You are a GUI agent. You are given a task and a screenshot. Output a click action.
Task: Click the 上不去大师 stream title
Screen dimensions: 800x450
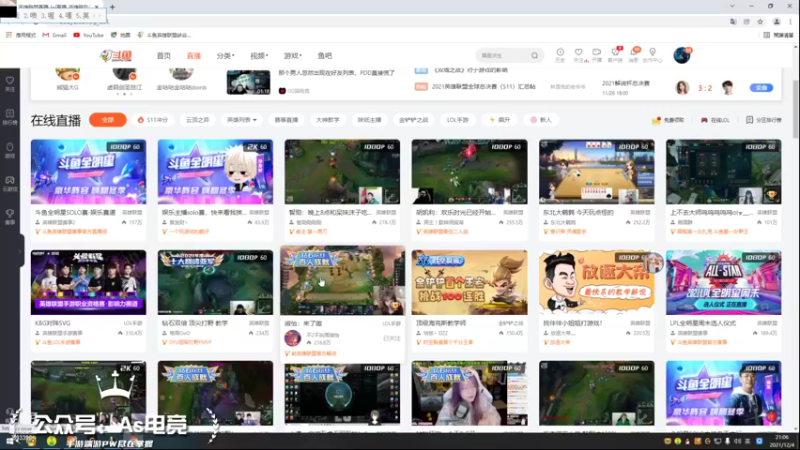[x=711, y=212]
